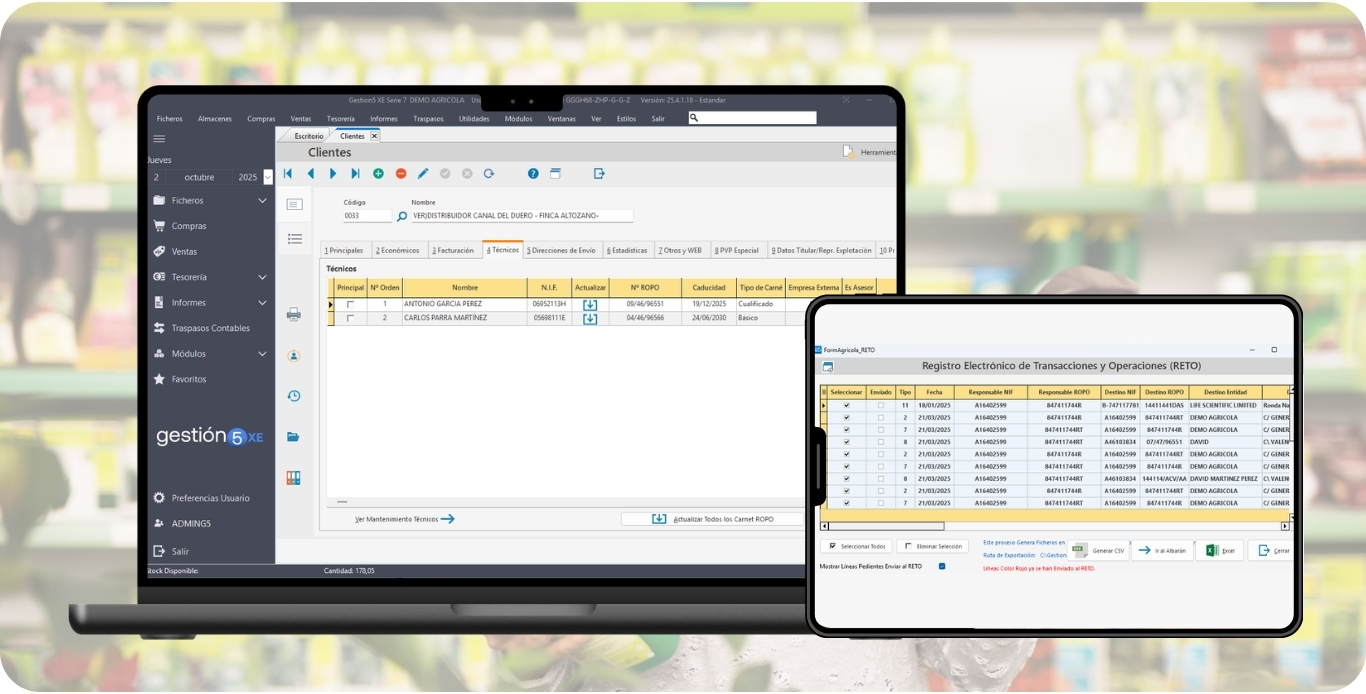Click ROPO update icon for Antonio Garcia Perez
This screenshot has height=694, width=1366.
590,304
